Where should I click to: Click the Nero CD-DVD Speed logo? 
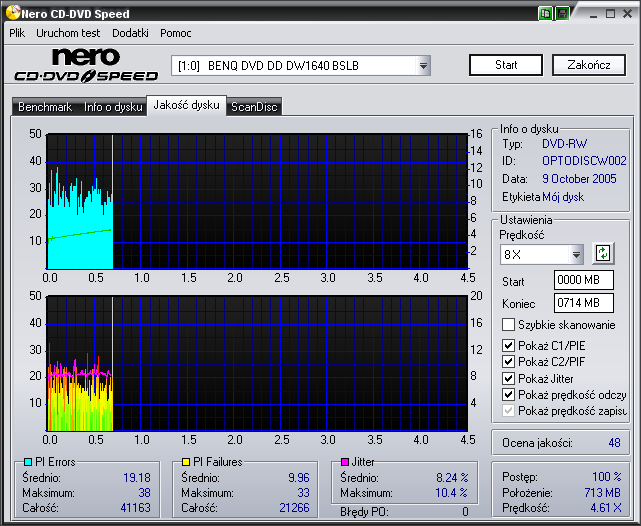(x=86, y=65)
